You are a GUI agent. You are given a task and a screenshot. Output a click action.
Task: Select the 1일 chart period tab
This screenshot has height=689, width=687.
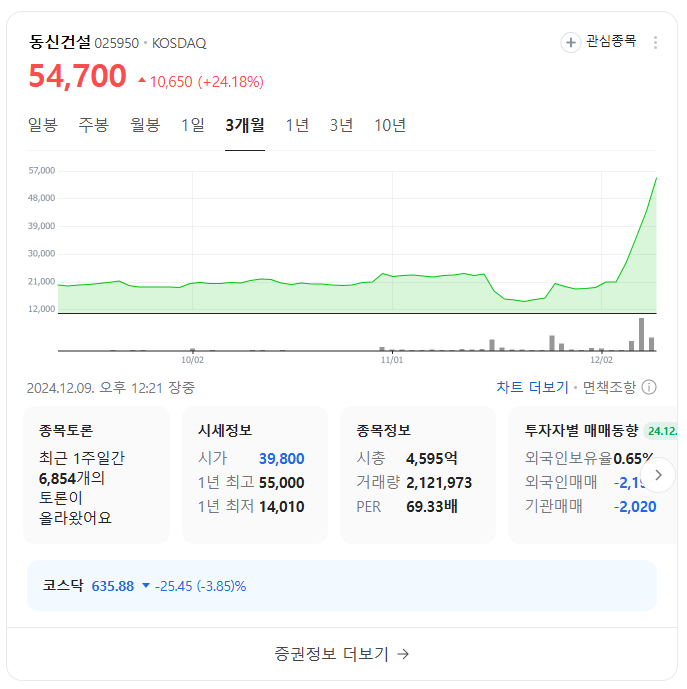point(193,125)
